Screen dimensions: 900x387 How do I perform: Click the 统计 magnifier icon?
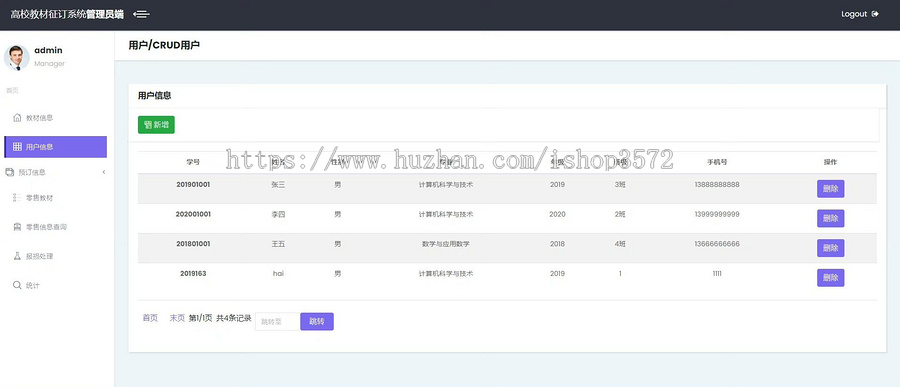click(x=17, y=285)
